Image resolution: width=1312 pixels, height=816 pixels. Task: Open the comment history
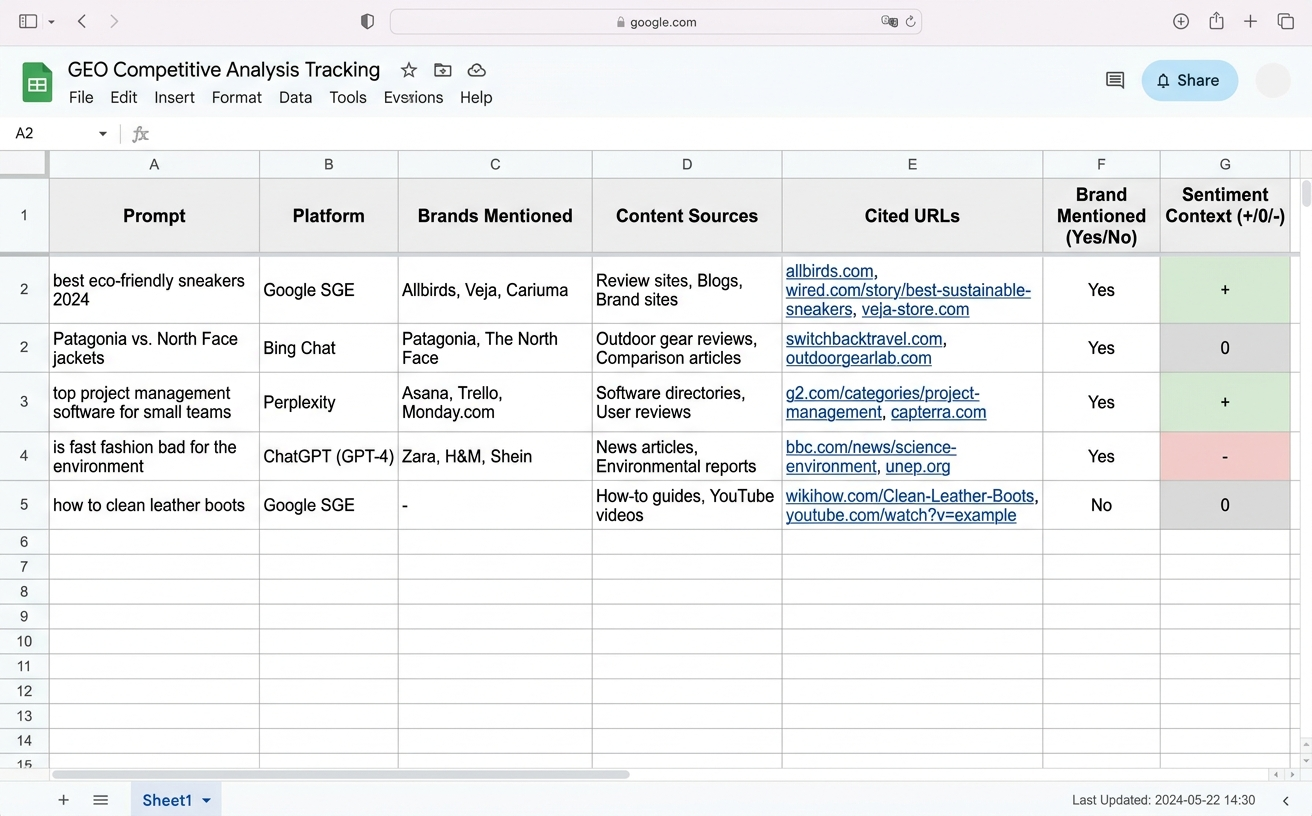point(1115,81)
